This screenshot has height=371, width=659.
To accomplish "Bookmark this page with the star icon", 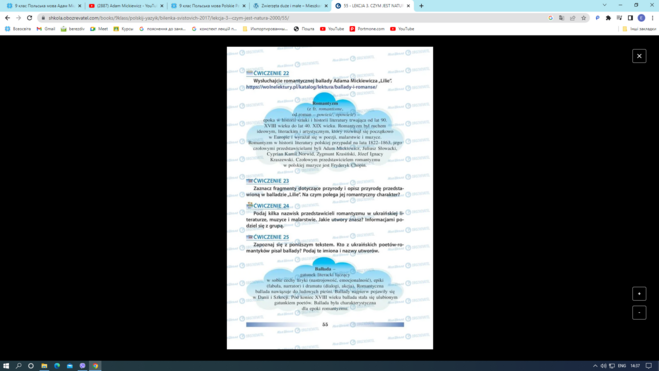I will pyautogui.click(x=583, y=18).
